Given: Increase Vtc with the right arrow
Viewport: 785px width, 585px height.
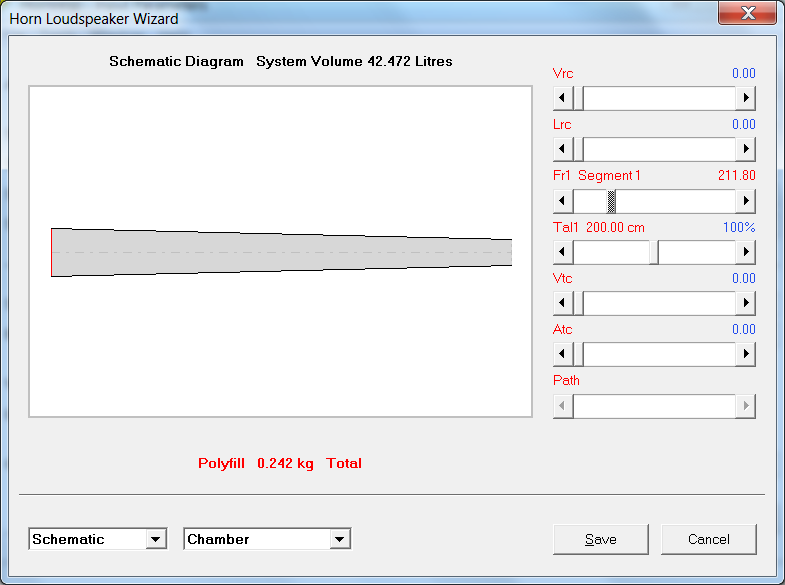Looking at the screenshot, I should pos(745,303).
